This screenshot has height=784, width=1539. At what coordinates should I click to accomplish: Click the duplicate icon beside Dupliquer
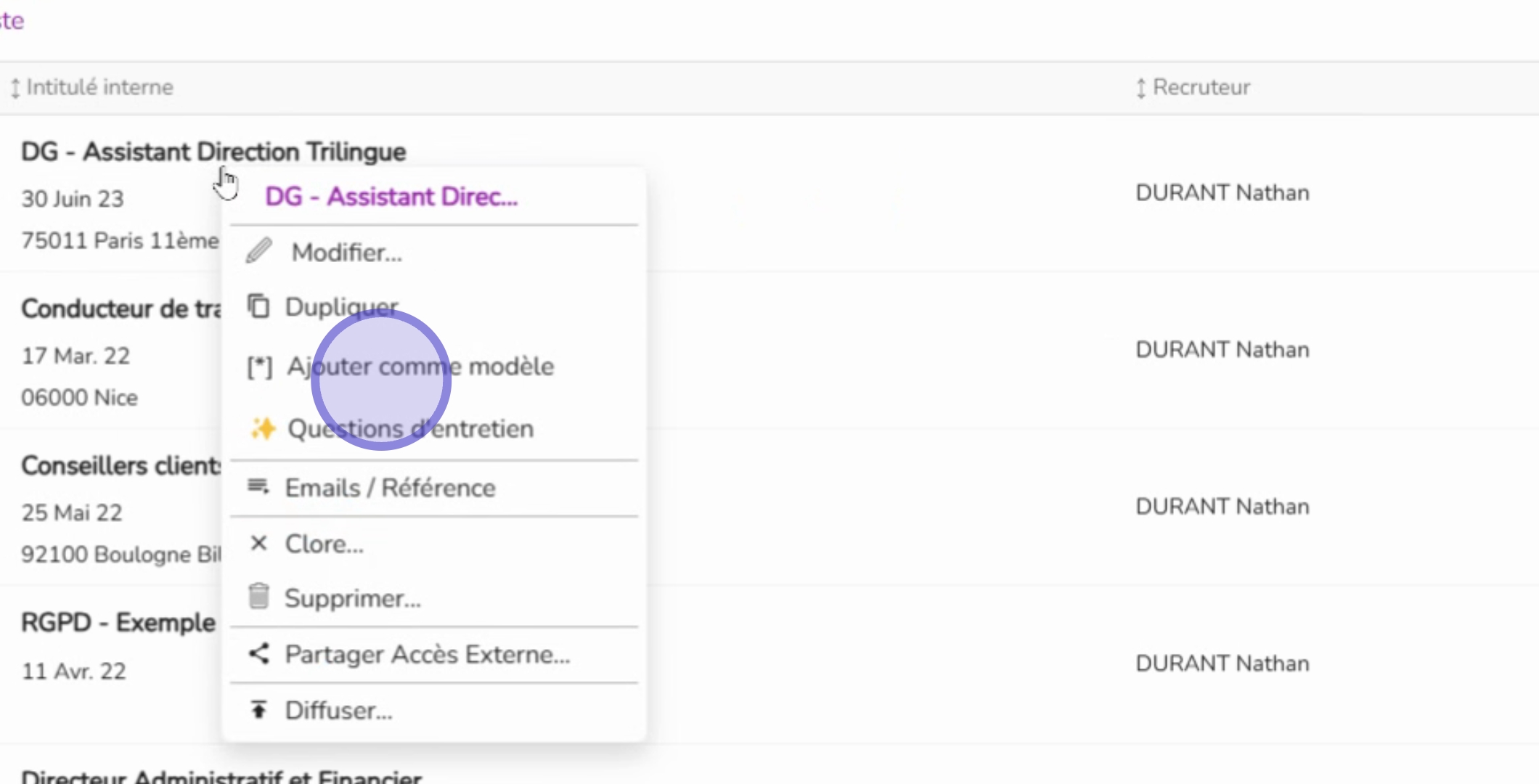click(258, 306)
